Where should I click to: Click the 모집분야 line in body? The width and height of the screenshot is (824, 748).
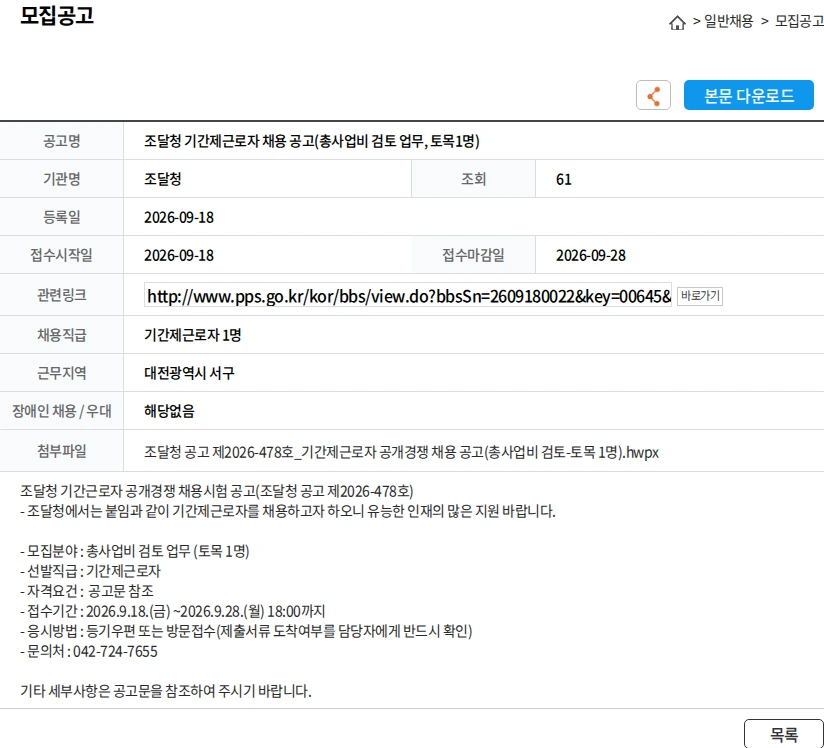click(135, 551)
